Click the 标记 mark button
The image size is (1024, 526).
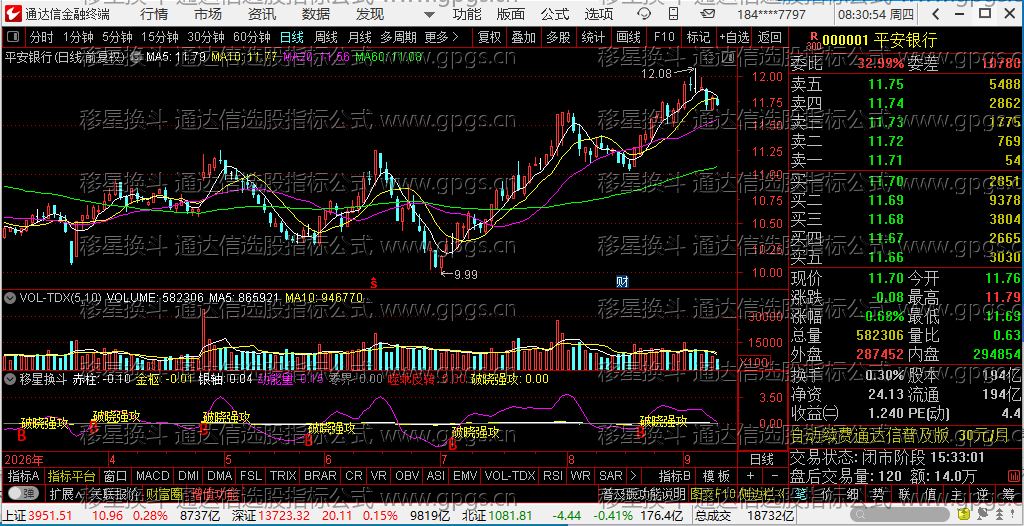coord(698,37)
